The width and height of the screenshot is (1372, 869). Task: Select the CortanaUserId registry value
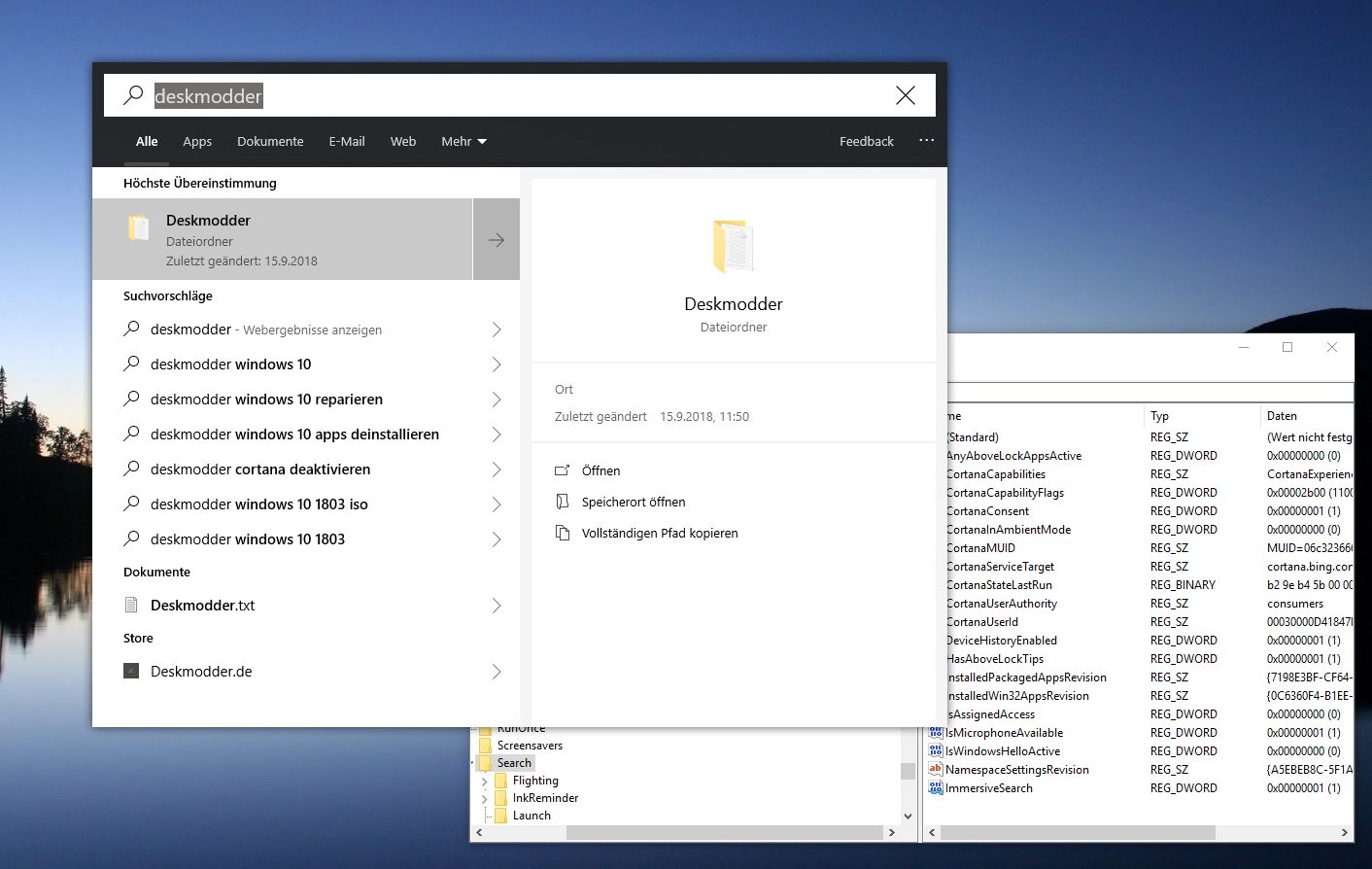[x=982, y=622]
